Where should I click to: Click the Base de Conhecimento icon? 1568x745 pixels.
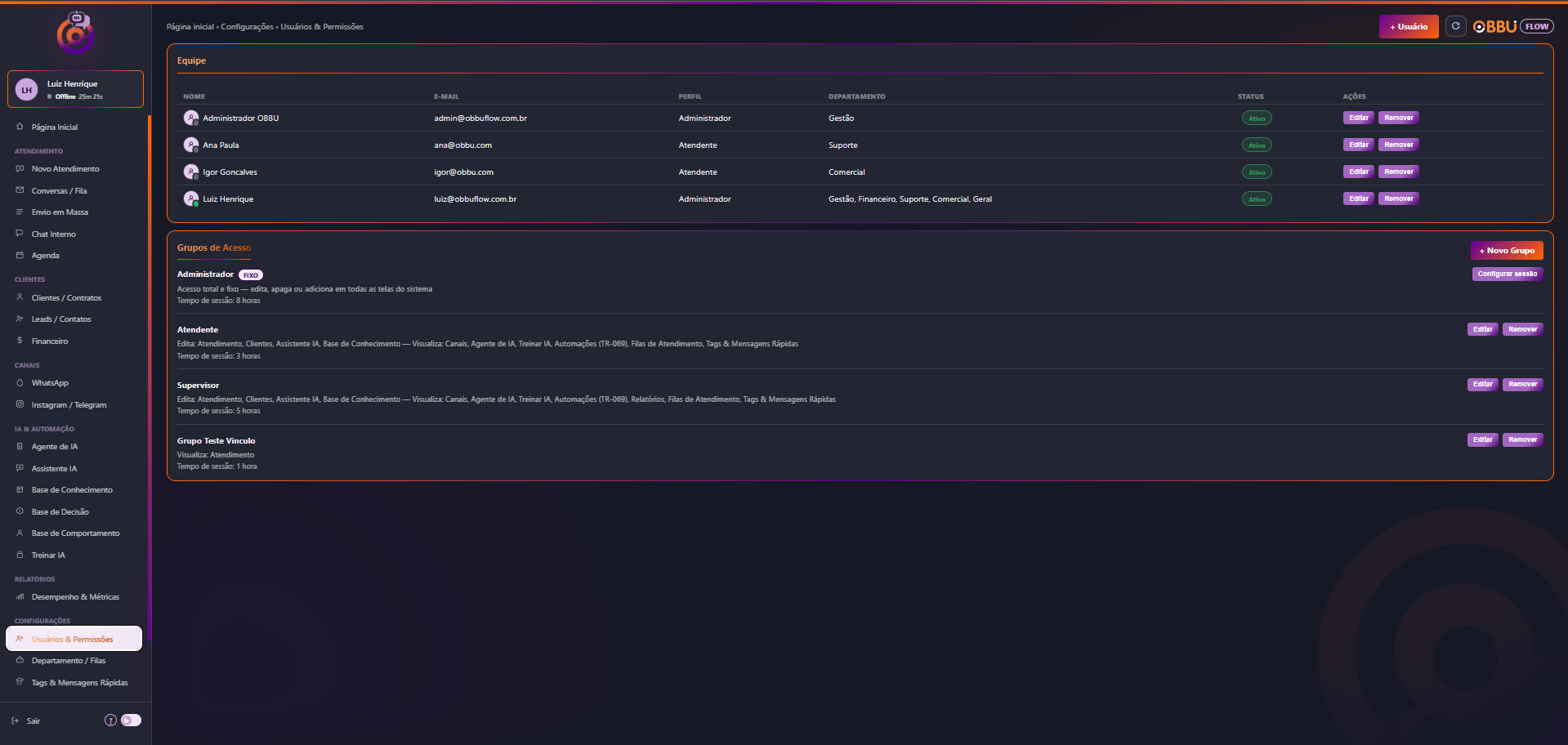20,489
